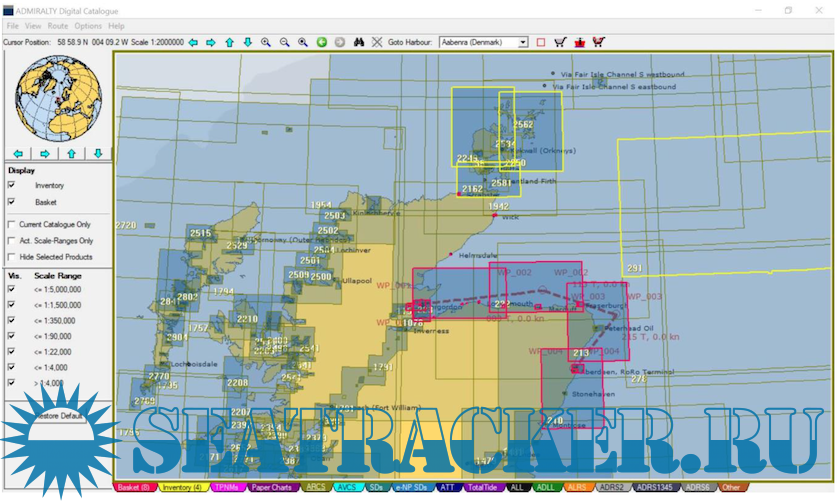
Task: Pan map left with toolbar arrow
Action: pyautogui.click(x=192, y=43)
